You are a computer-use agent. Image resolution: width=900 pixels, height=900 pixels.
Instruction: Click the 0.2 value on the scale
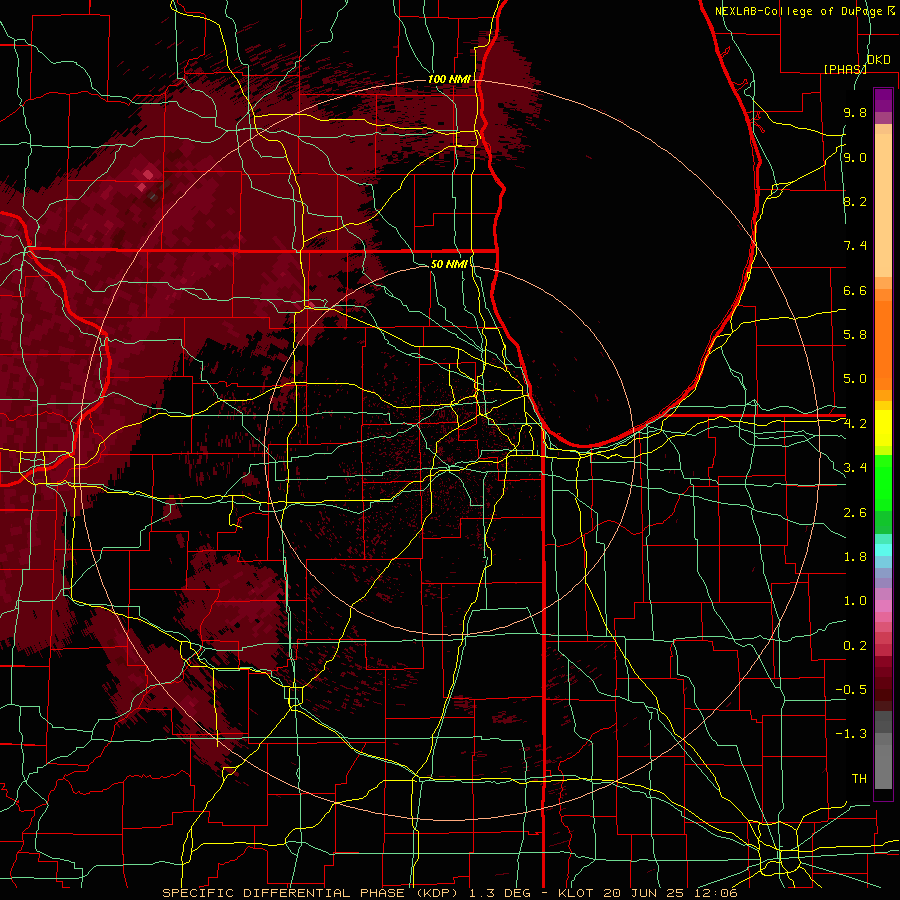tap(855, 646)
